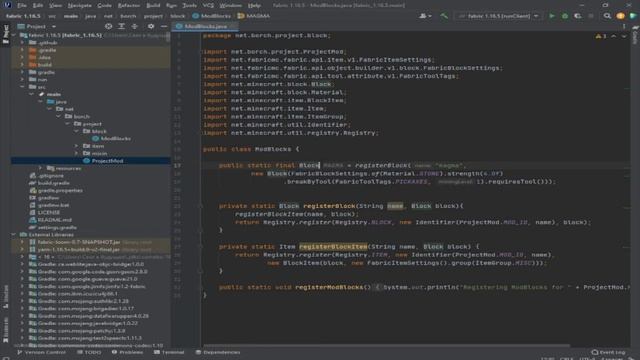Open the Terminal tool window
This screenshot has width=640, height=360.
point(169,352)
